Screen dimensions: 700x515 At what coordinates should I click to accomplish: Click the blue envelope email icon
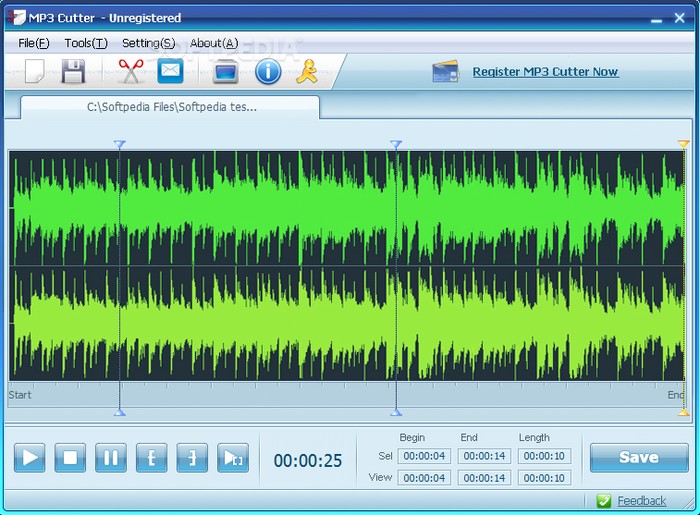coord(170,72)
